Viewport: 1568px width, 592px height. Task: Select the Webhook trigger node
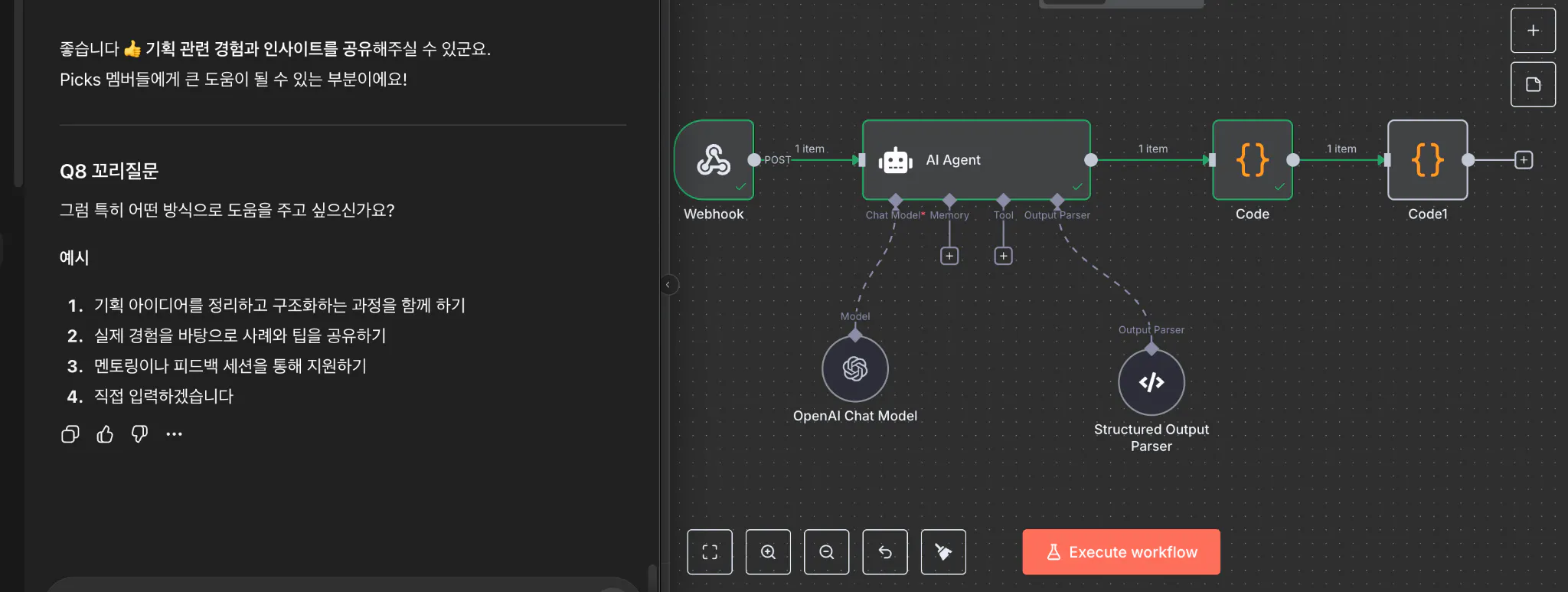tap(714, 160)
